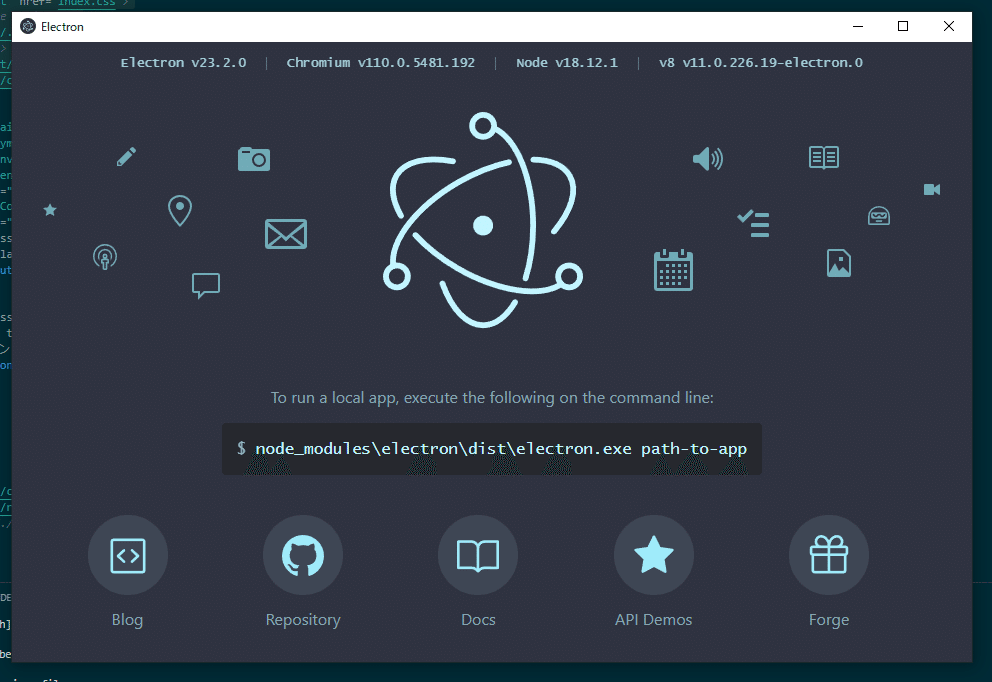
Task: Open the Blog code icon
Action: (x=128, y=555)
